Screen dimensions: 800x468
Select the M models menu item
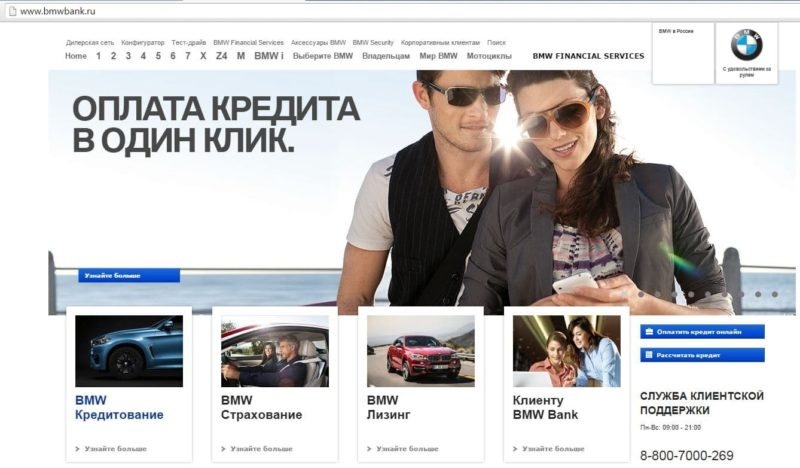pos(241,56)
